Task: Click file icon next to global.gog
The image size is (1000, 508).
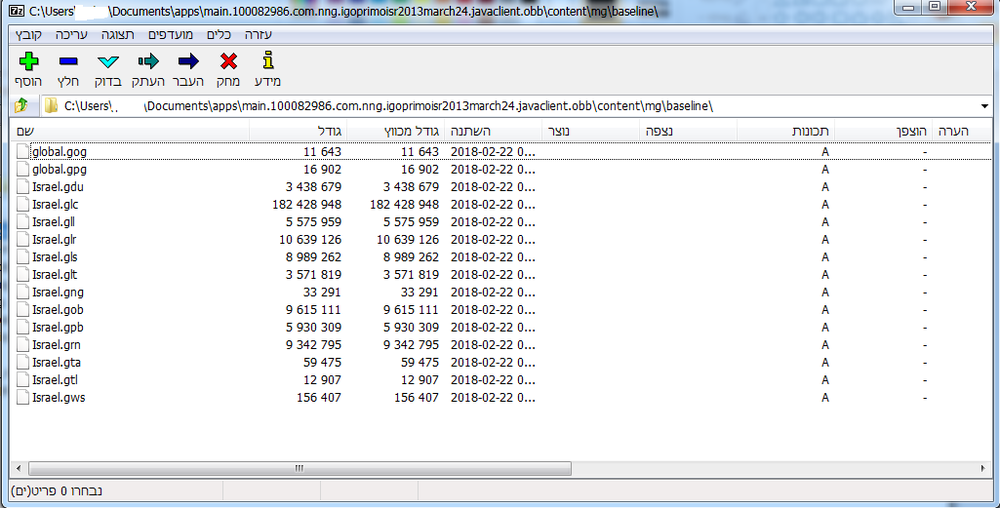Action: (x=23, y=152)
